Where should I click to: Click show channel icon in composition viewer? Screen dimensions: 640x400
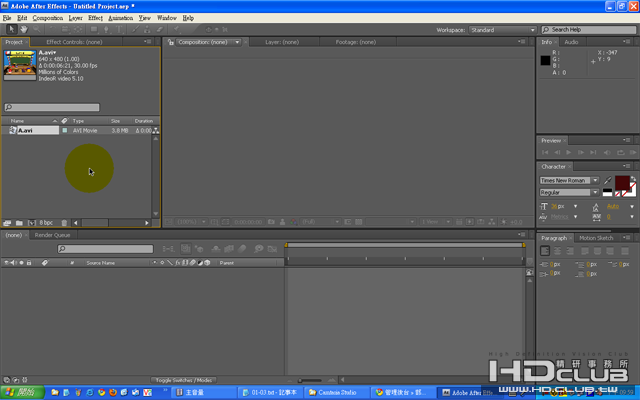pos(293,222)
